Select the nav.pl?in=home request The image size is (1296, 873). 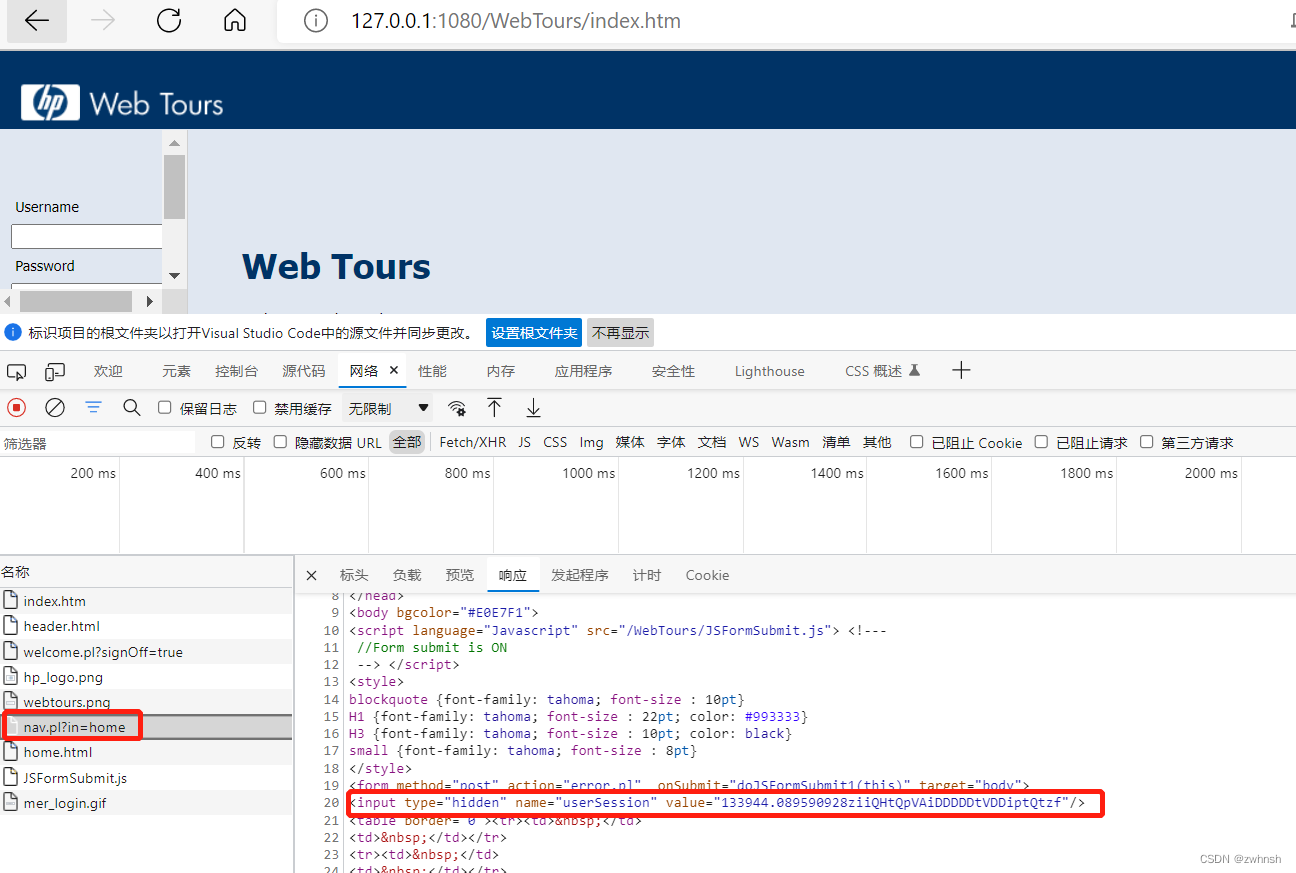click(x=147, y=726)
